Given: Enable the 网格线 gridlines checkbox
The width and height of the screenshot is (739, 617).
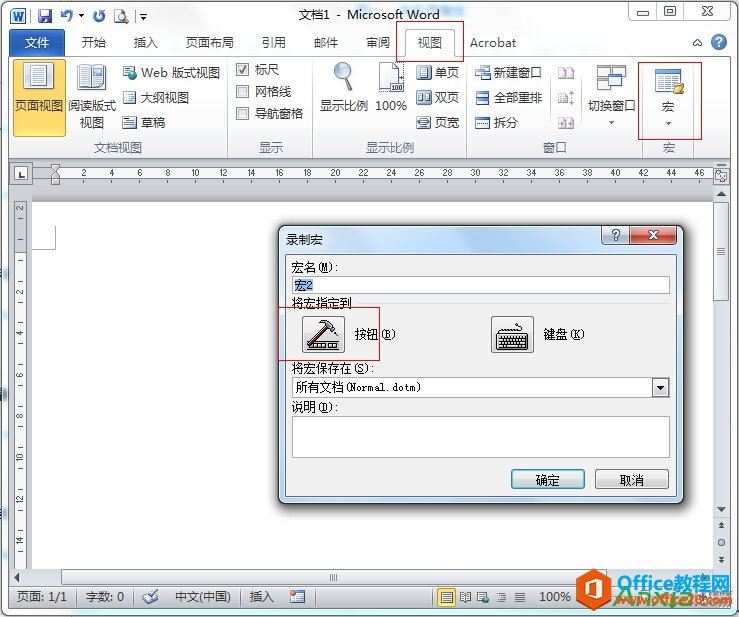Looking at the screenshot, I should tap(242, 91).
